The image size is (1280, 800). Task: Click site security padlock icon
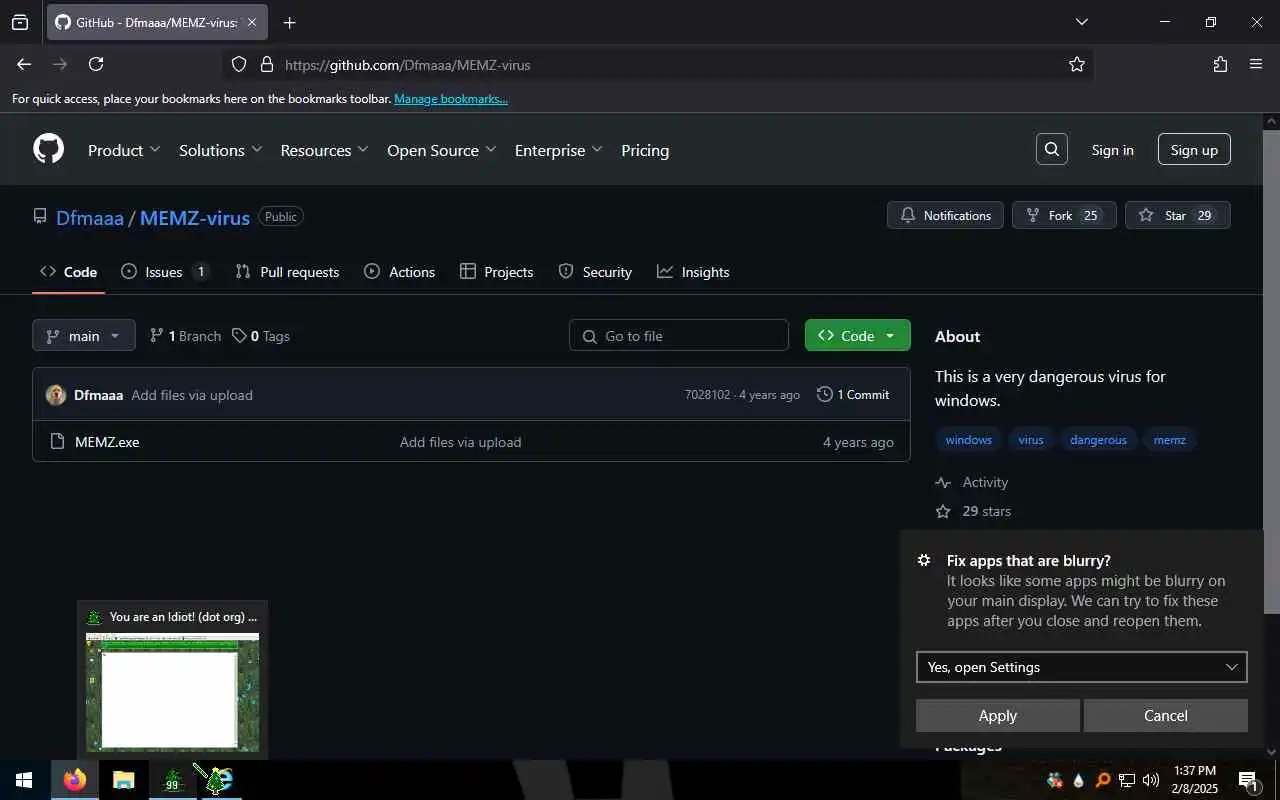tap(266, 64)
